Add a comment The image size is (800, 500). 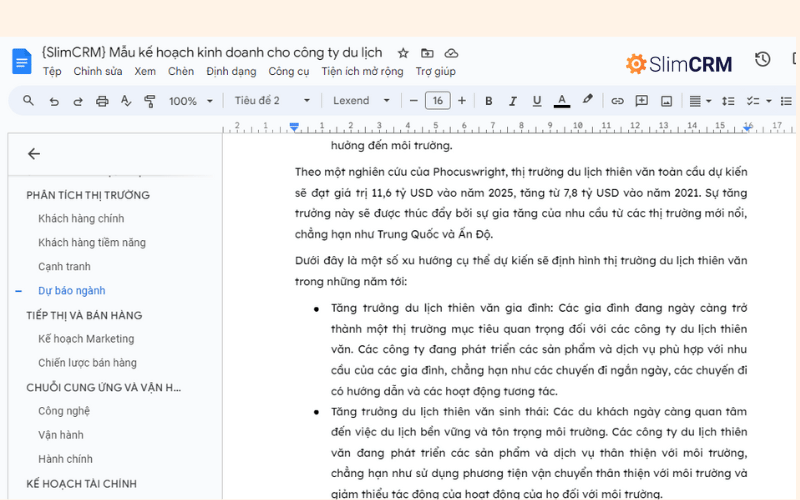641,101
